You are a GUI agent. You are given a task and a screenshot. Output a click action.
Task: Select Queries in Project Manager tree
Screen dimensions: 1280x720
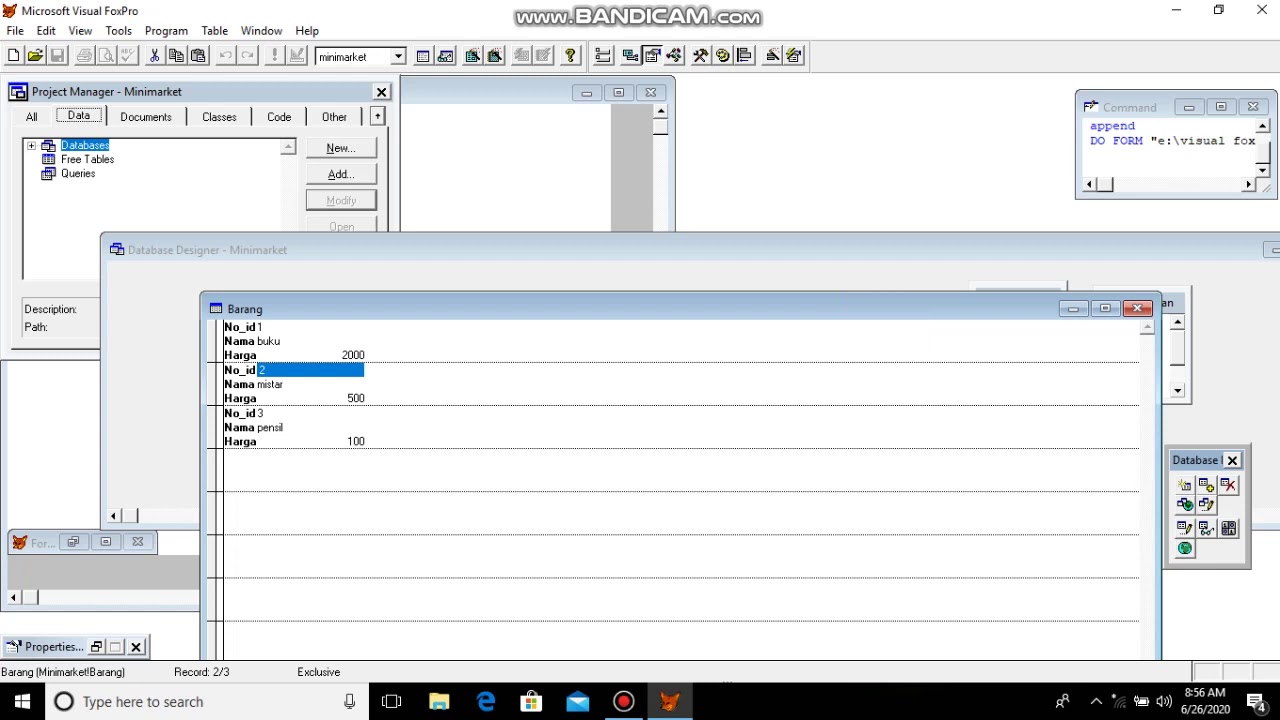click(78, 173)
